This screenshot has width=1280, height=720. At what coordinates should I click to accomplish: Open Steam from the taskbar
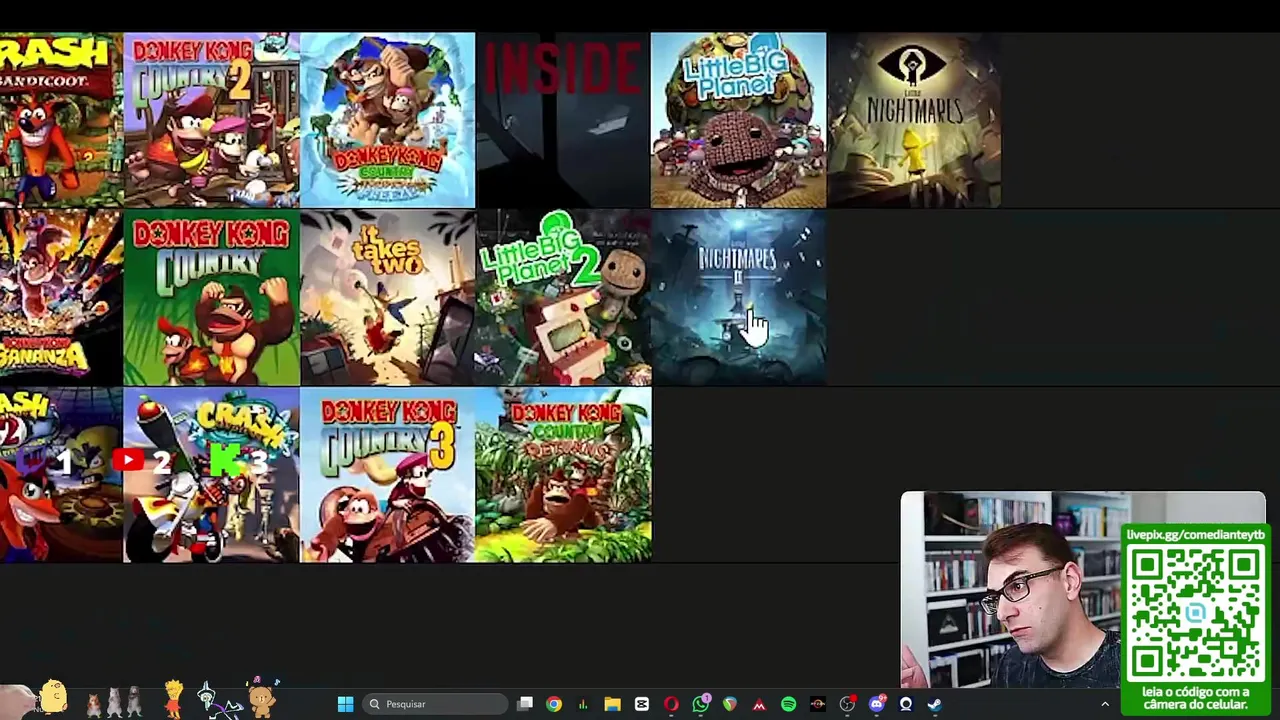[935, 704]
